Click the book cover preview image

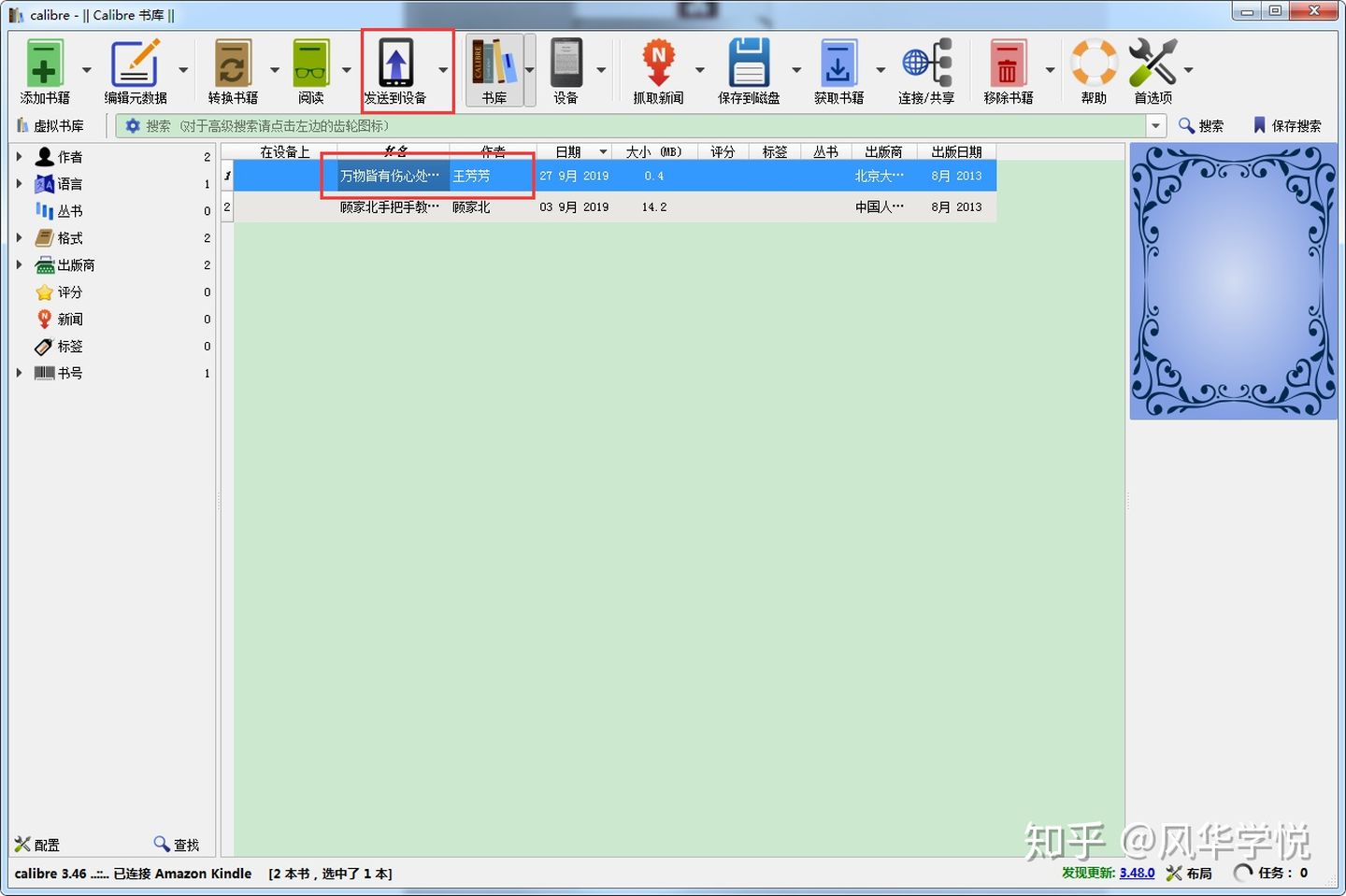point(1234,281)
